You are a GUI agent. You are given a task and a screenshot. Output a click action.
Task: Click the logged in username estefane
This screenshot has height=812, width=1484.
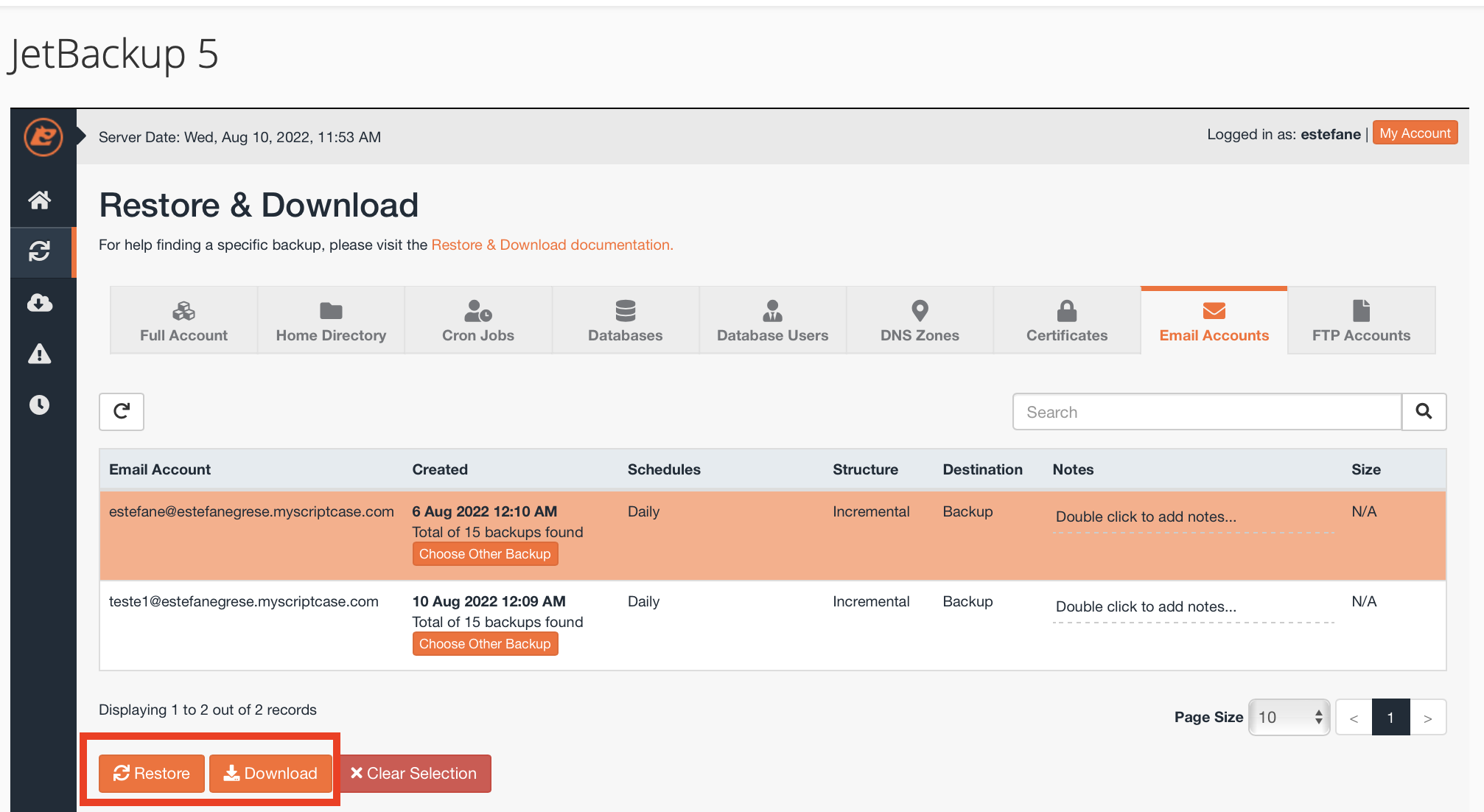tap(1330, 134)
